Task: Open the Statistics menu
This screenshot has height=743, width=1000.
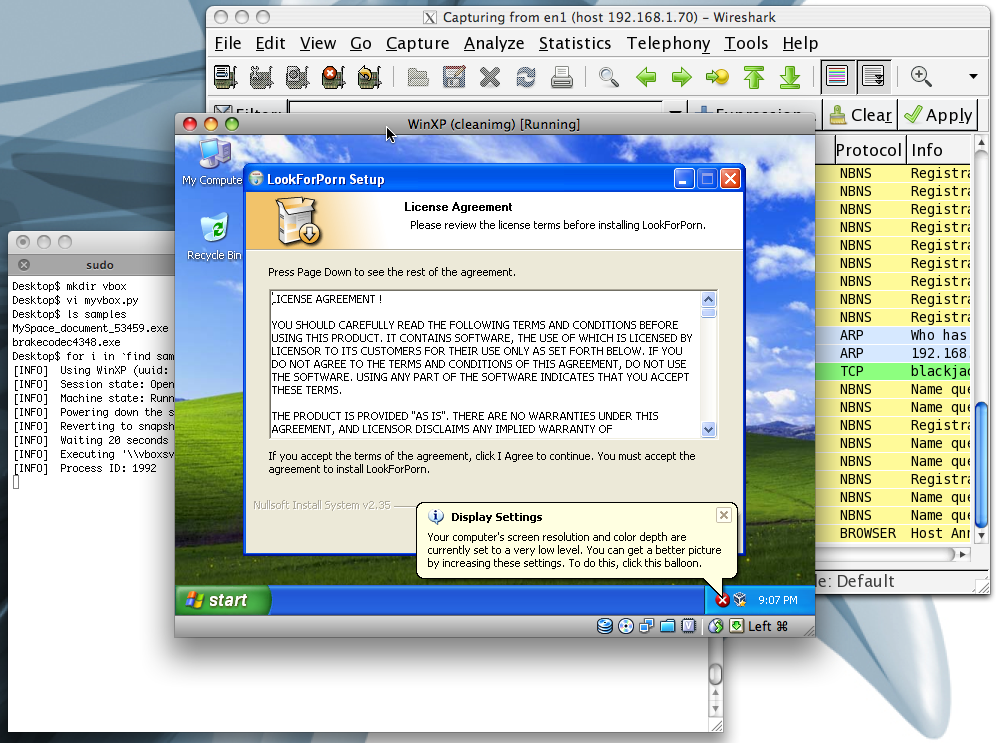Action: [575, 43]
